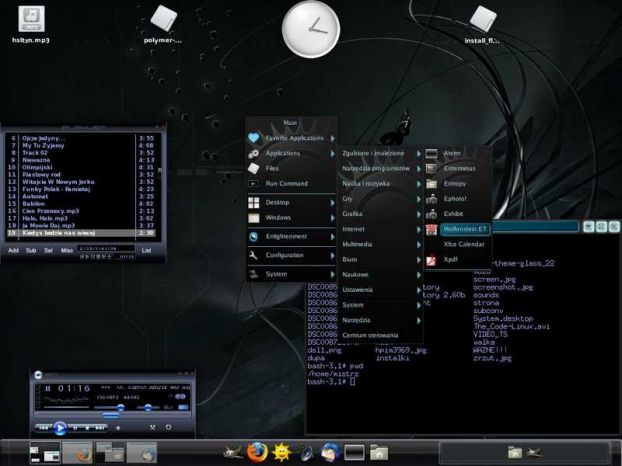Click the smiling sun icon in dock
The image size is (622, 466).
click(x=282, y=452)
